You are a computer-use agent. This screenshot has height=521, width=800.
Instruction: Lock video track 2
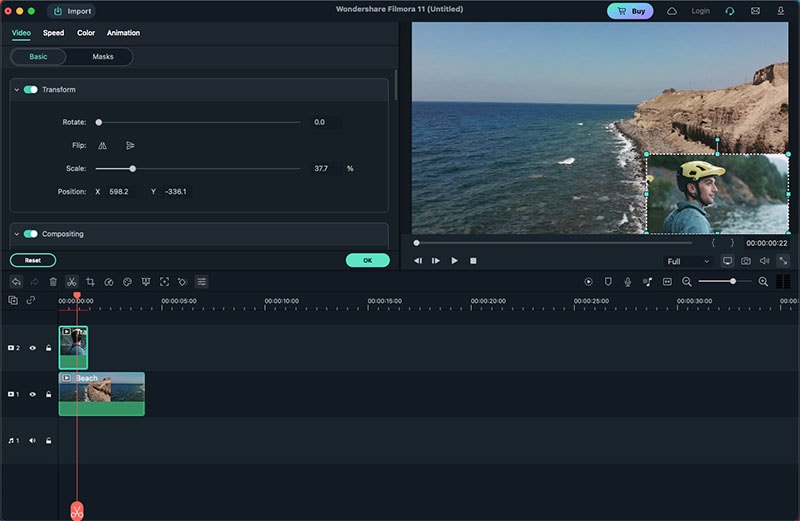tap(48, 348)
